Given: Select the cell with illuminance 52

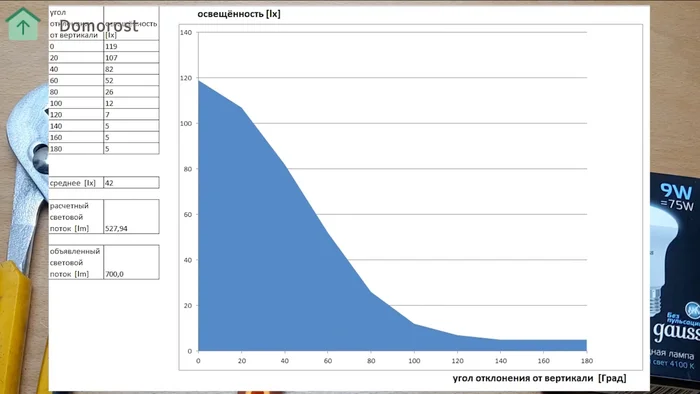Looking at the screenshot, I should pos(131,80).
